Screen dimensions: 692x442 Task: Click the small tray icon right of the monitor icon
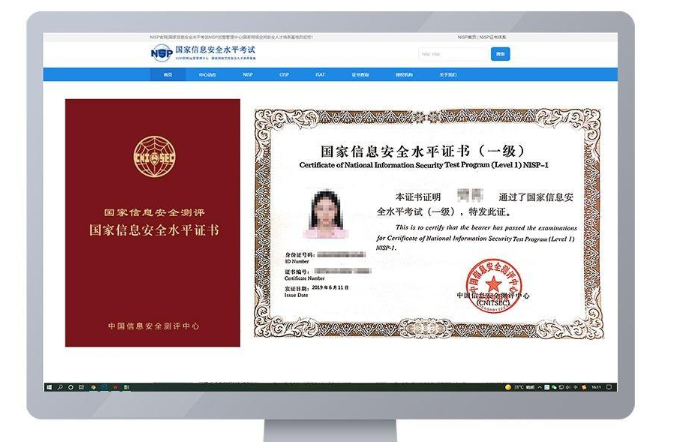click(x=568, y=387)
